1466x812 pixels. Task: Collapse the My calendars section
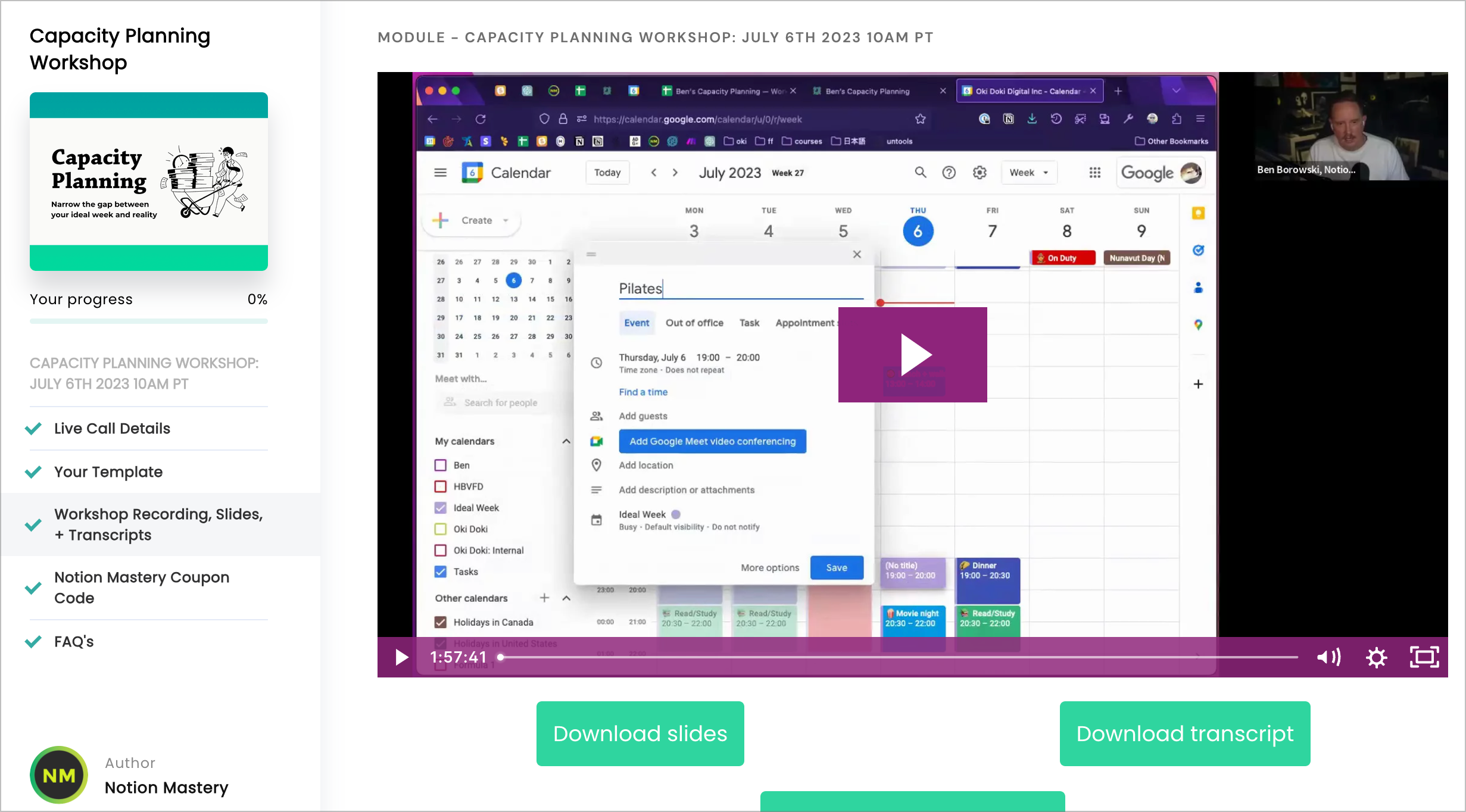coord(566,441)
